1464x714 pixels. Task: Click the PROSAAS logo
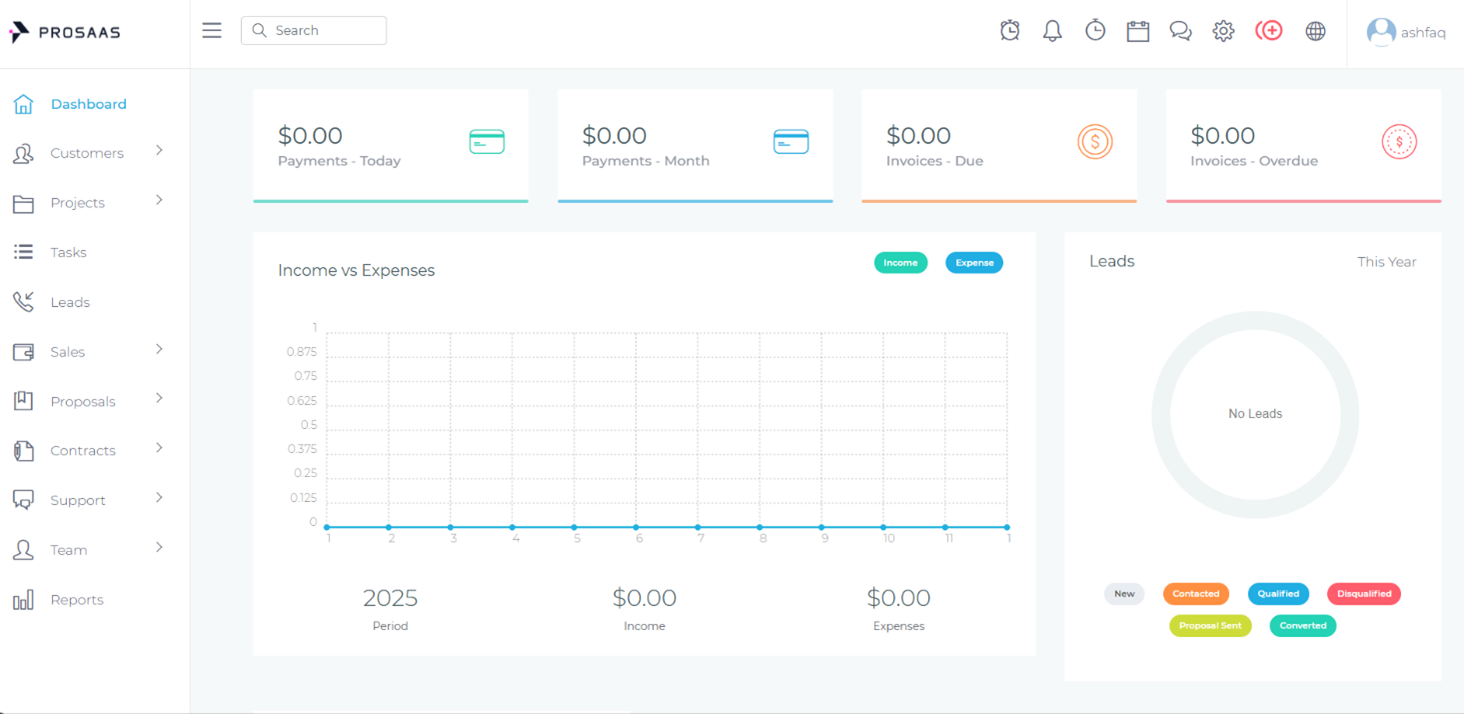point(64,30)
